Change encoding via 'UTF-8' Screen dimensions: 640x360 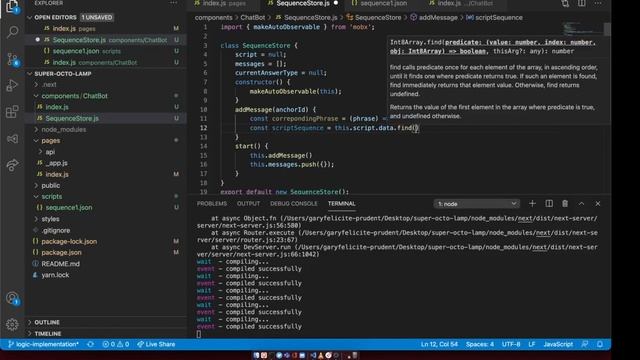click(x=511, y=344)
